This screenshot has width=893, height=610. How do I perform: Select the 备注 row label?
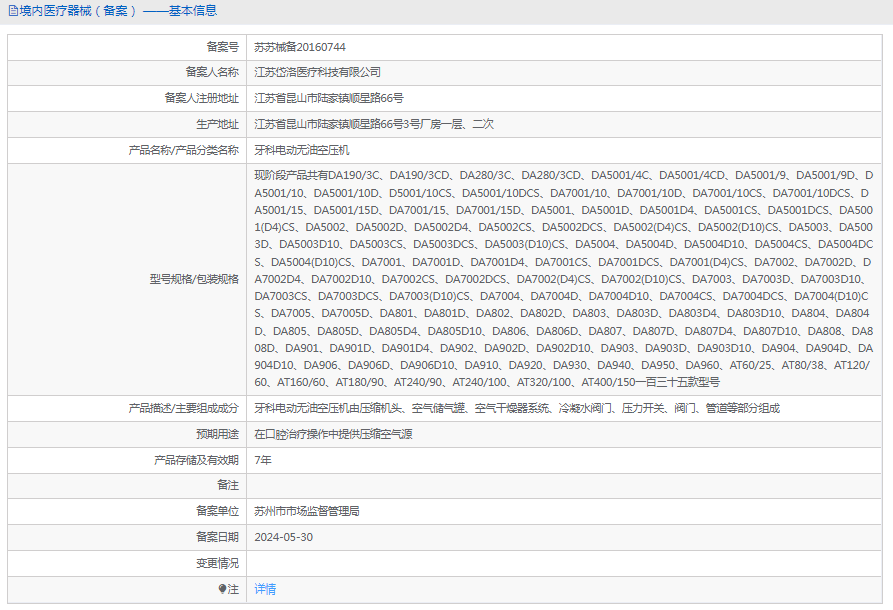pyautogui.click(x=228, y=485)
